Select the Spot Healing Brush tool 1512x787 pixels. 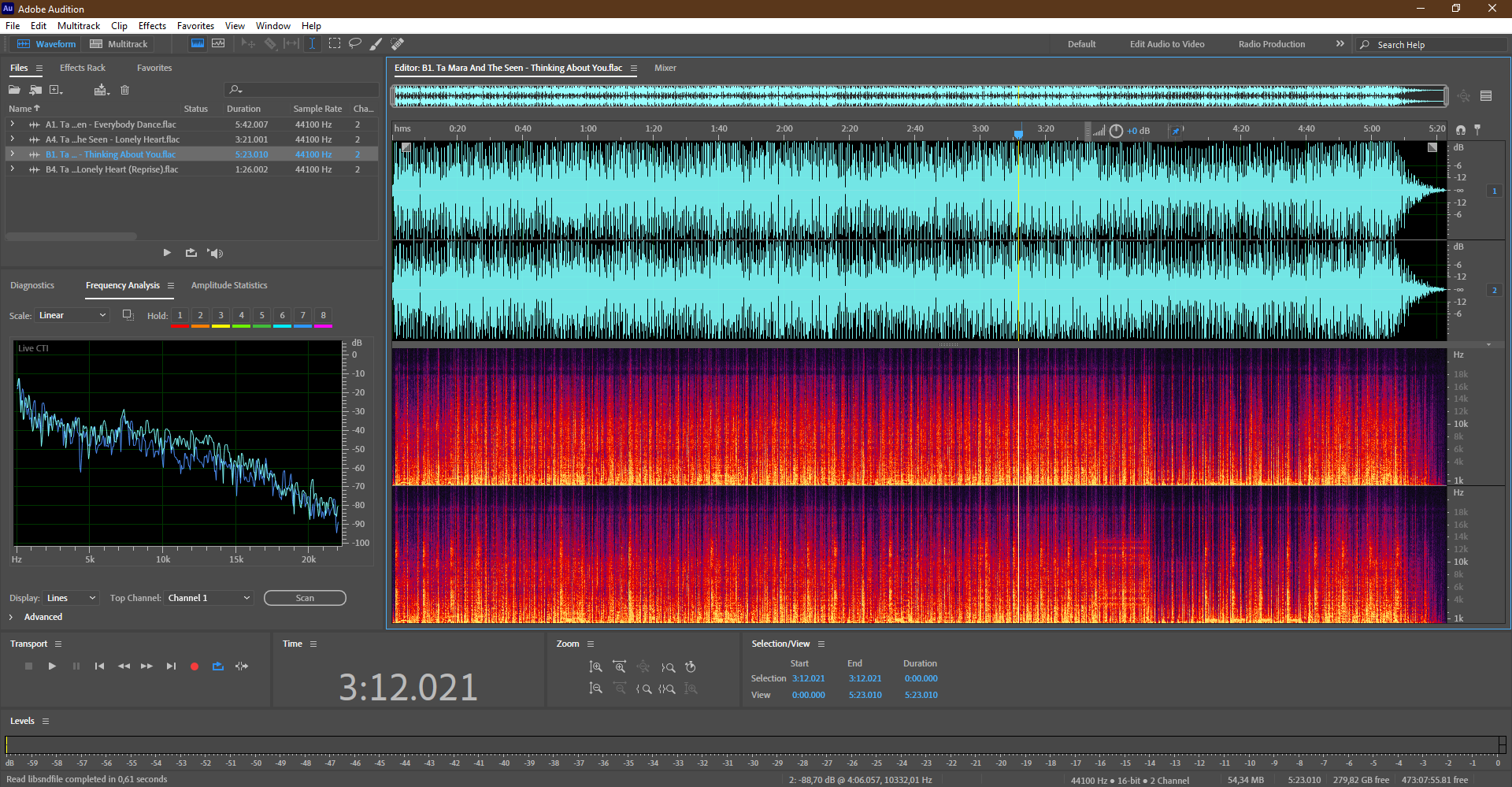pyautogui.click(x=397, y=44)
